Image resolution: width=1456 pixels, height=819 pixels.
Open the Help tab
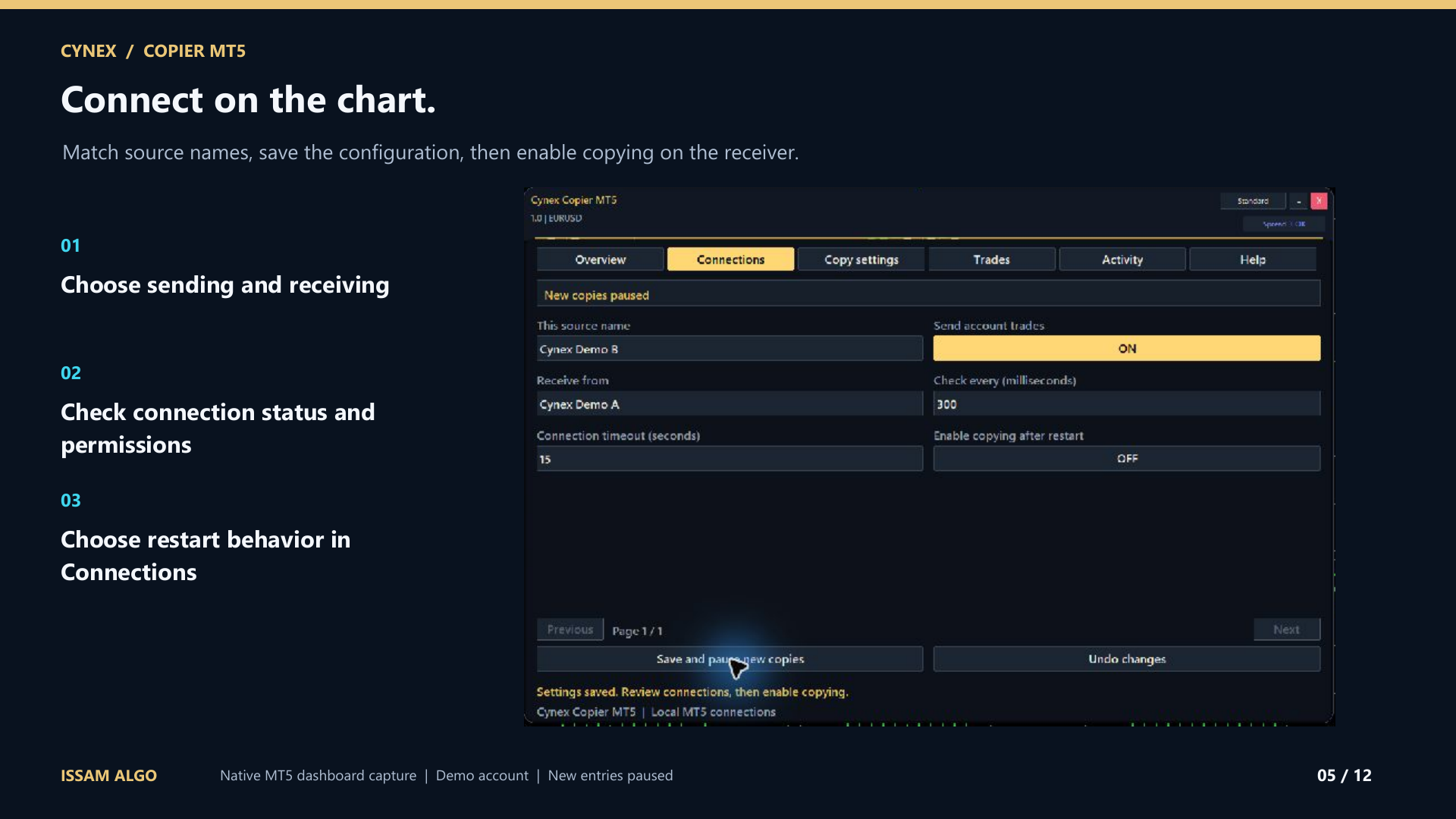tap(1252, 259)
